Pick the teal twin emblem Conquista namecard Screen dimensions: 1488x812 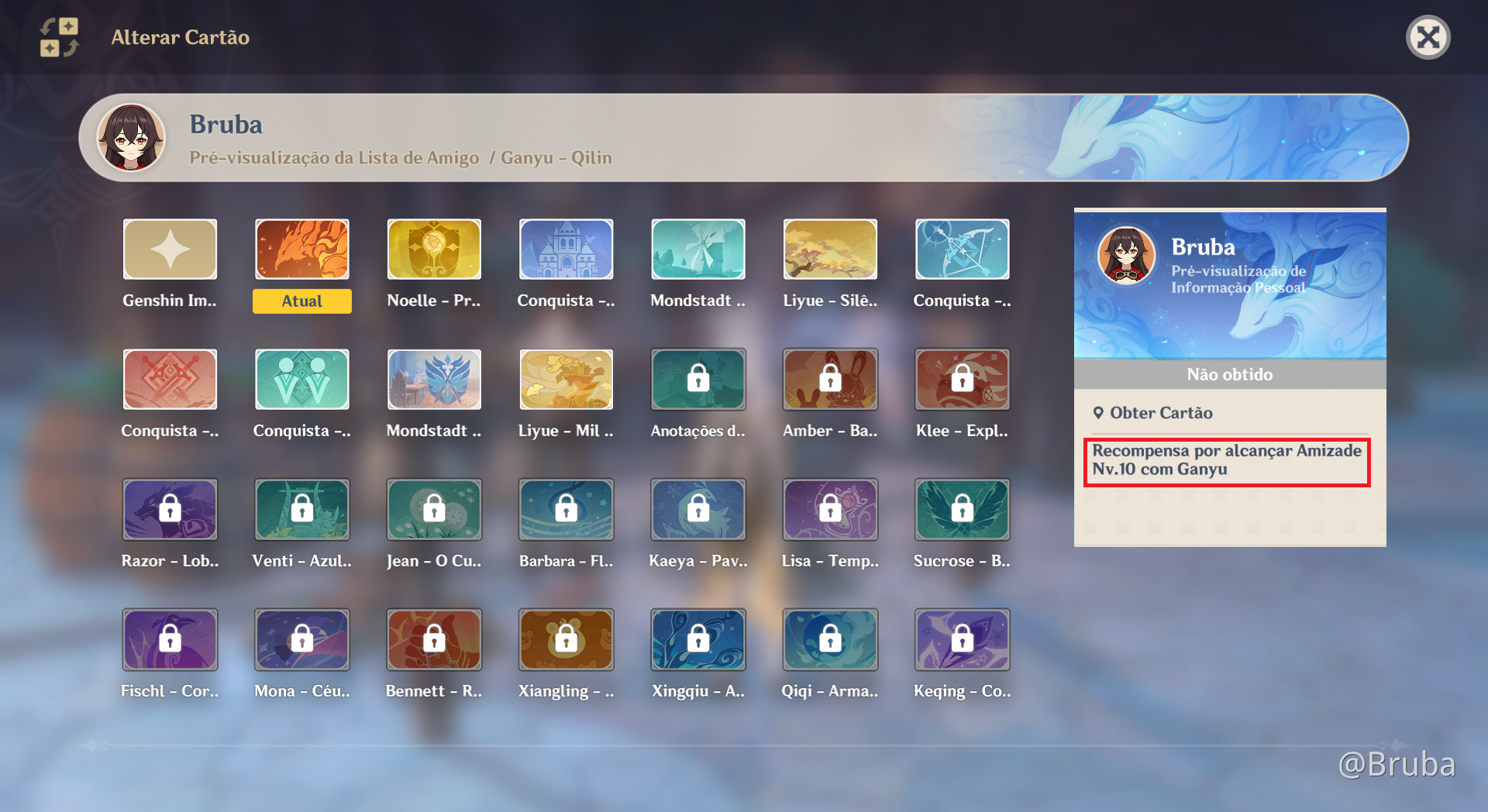[302, 379]
